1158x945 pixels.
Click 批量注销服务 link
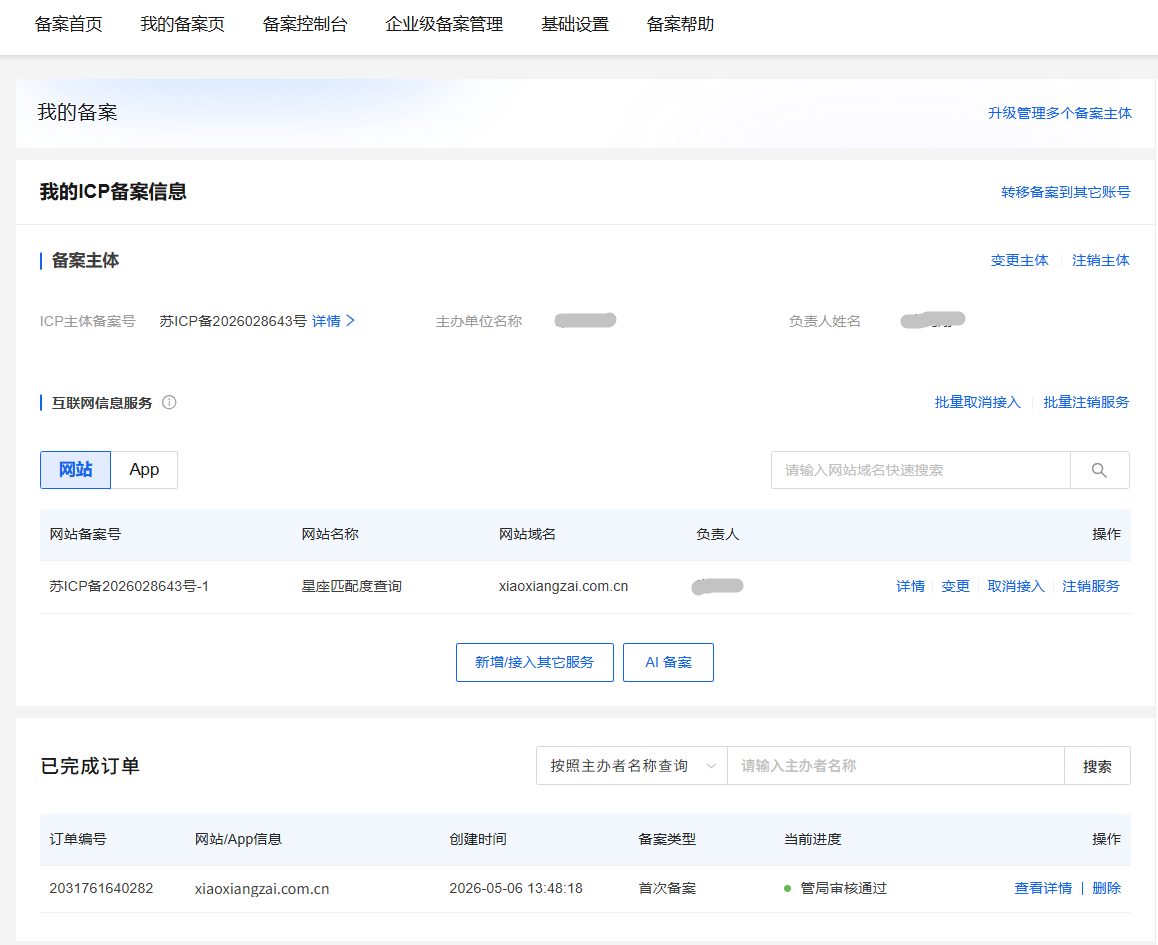point(1086,402)
